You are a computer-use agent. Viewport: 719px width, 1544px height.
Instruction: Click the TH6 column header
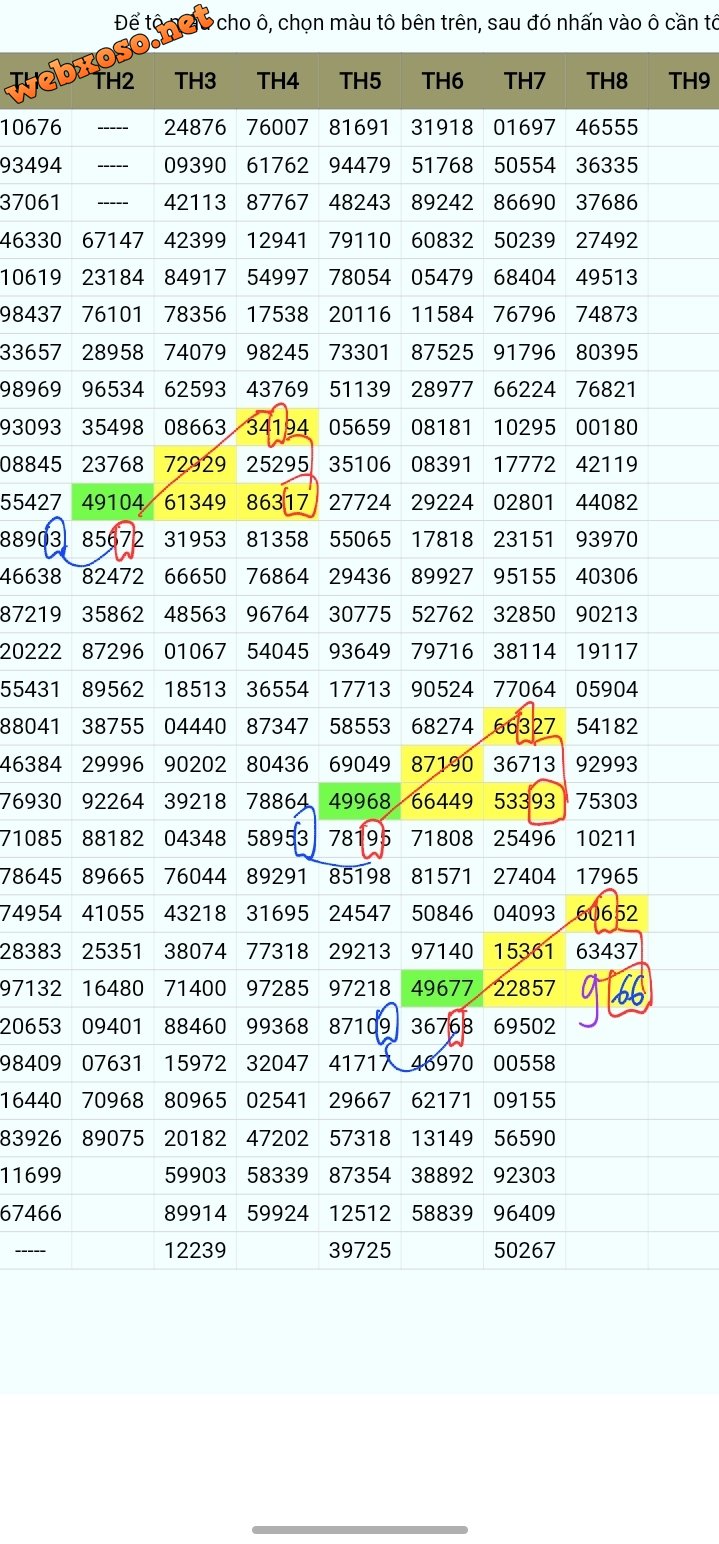click(442, 81)
